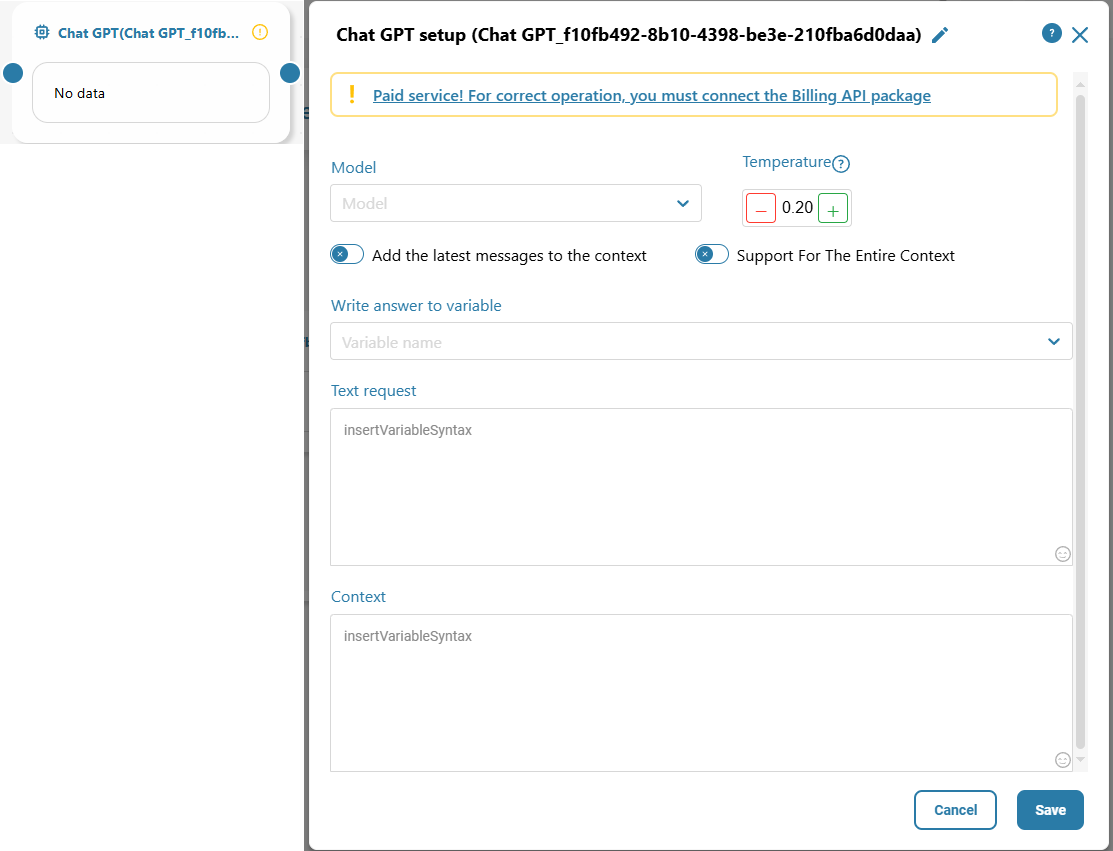Click the yellow exclamation icon in billing banner
The image size is (1113, 851).
click(x=352, y=94)
